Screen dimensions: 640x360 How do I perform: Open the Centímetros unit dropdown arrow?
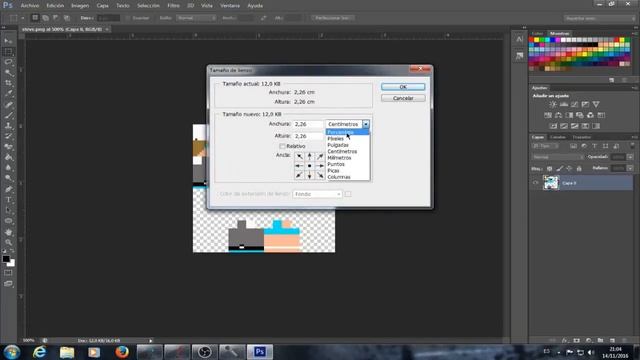click(366, 124)
